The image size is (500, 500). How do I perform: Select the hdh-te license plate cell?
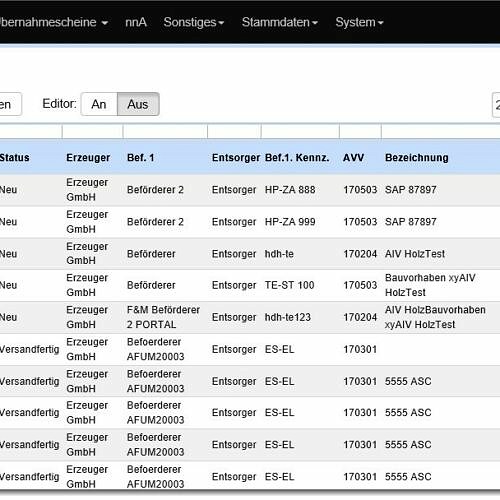click(x=279, y=254)
